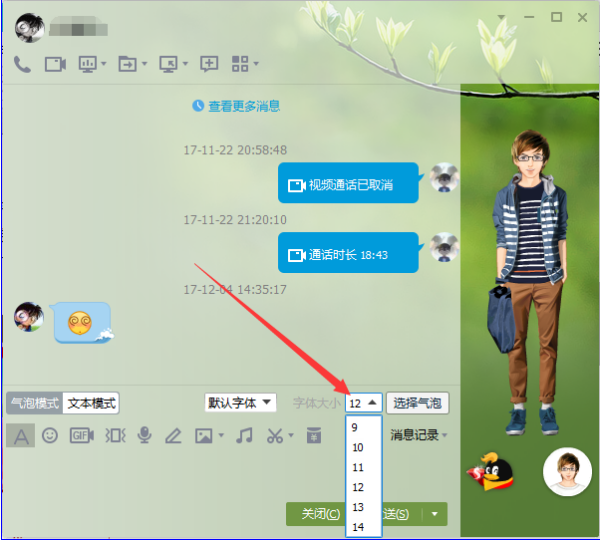Click the handwriting pen icon

click(x=173, y=436)
